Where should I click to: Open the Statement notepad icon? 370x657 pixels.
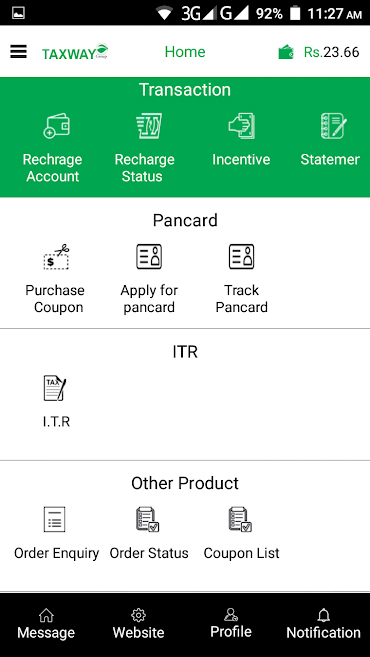(334, 126)
